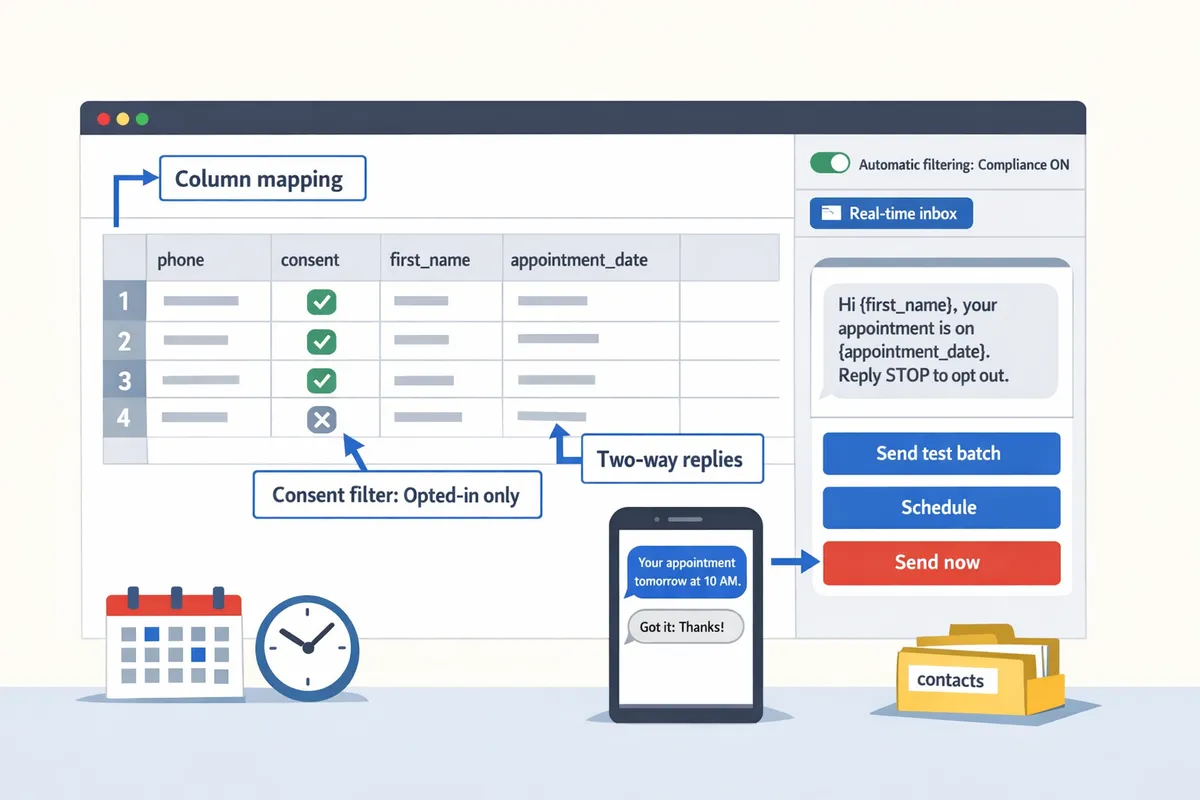The width and height of the screenshot is (1200, 800).
Task: Click the inbox icon in Real-time inbox button
Action: click(x=830, y=213)
